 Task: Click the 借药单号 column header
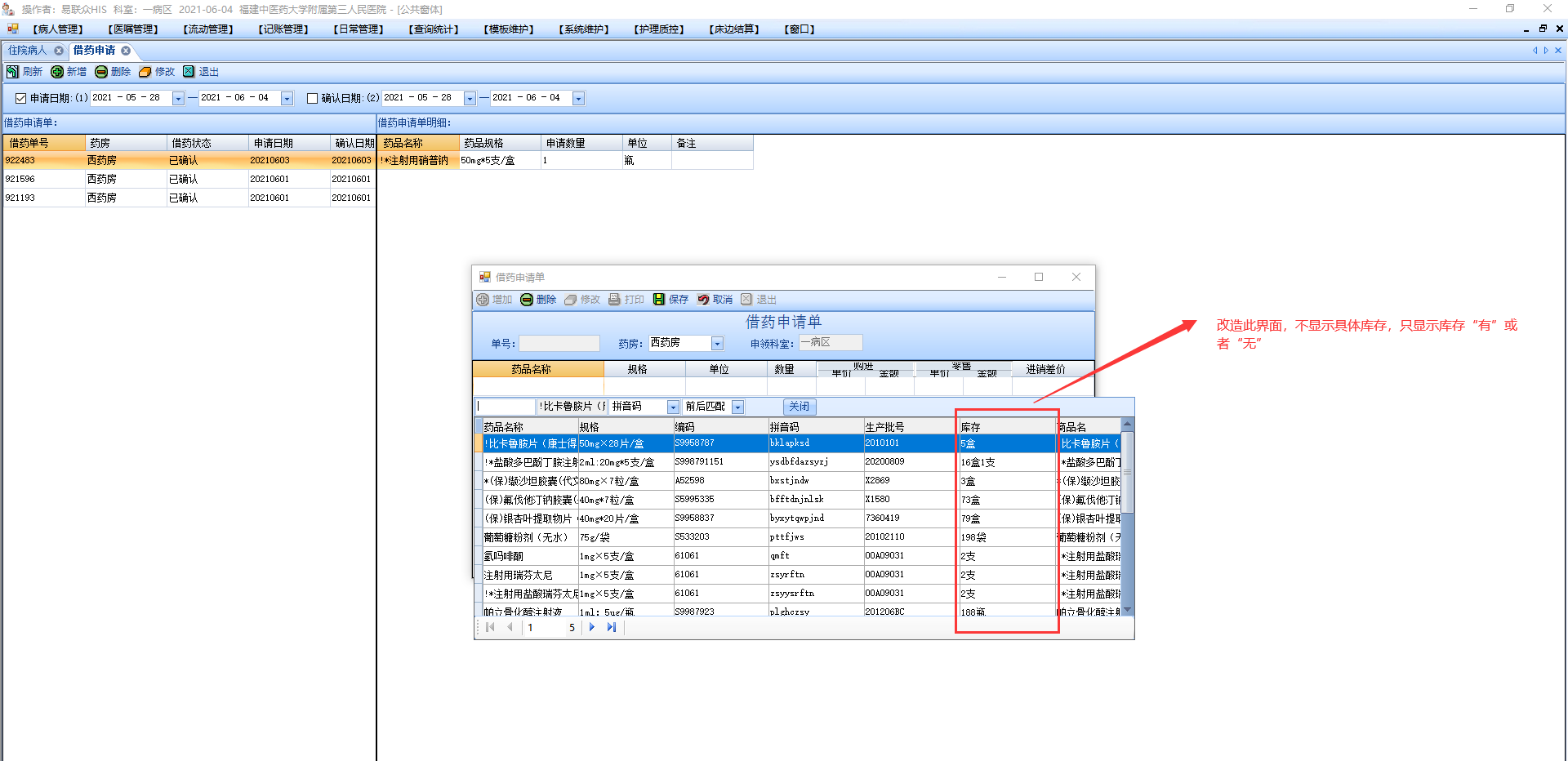45,143
